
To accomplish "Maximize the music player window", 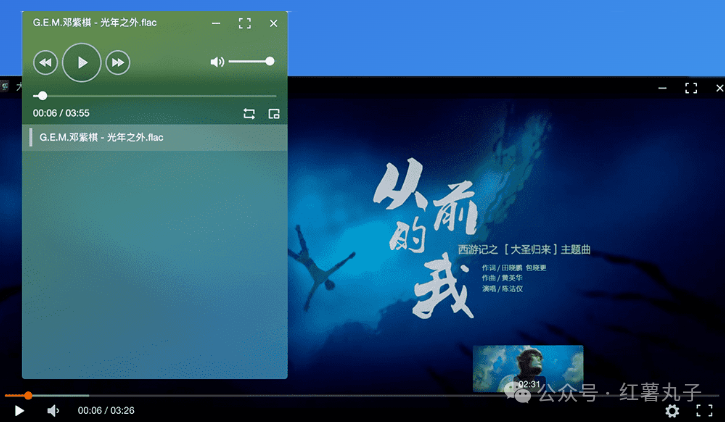I will click(x=245, y=23).
